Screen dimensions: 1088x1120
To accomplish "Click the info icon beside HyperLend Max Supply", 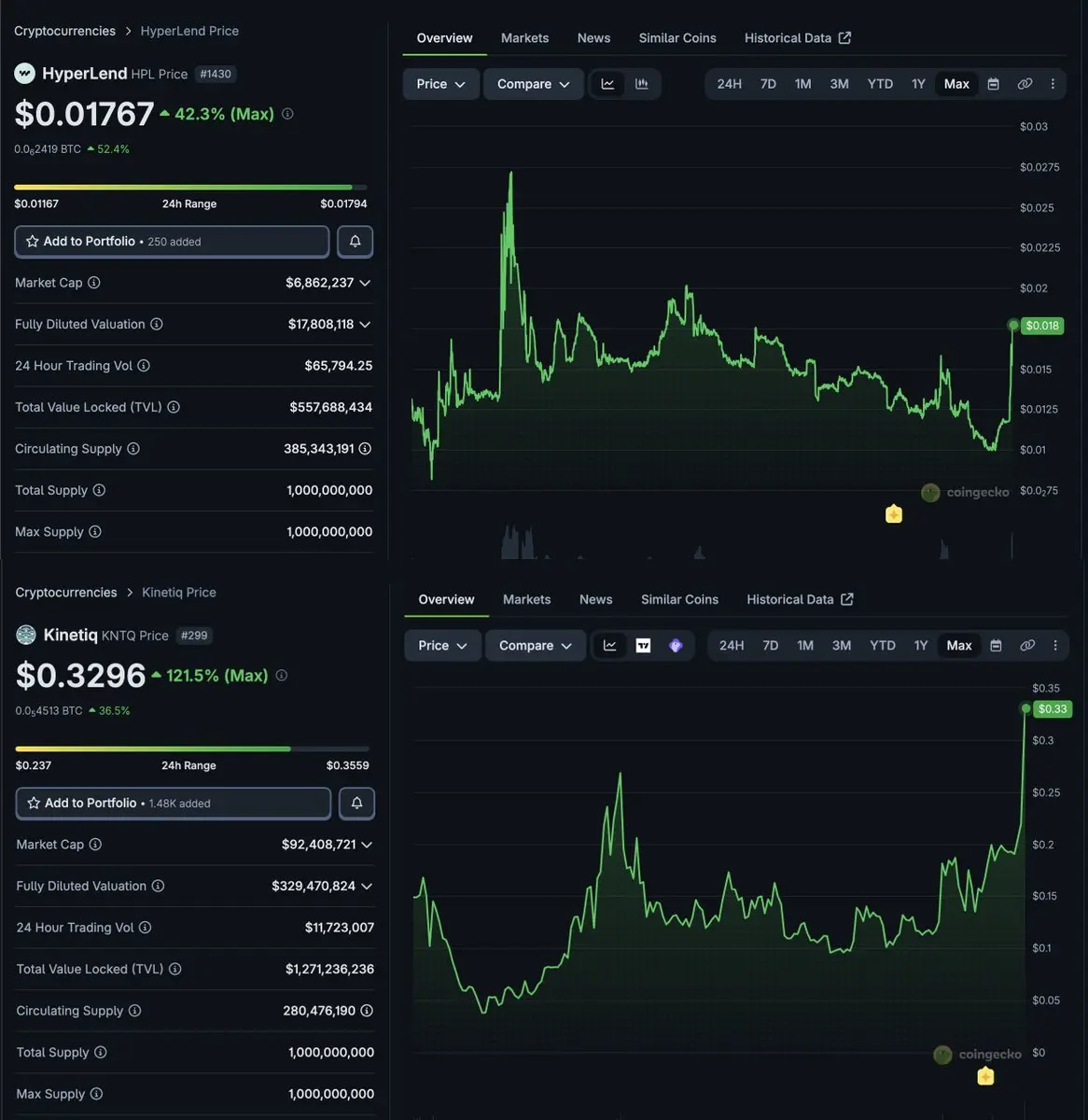I will point(95,532).
